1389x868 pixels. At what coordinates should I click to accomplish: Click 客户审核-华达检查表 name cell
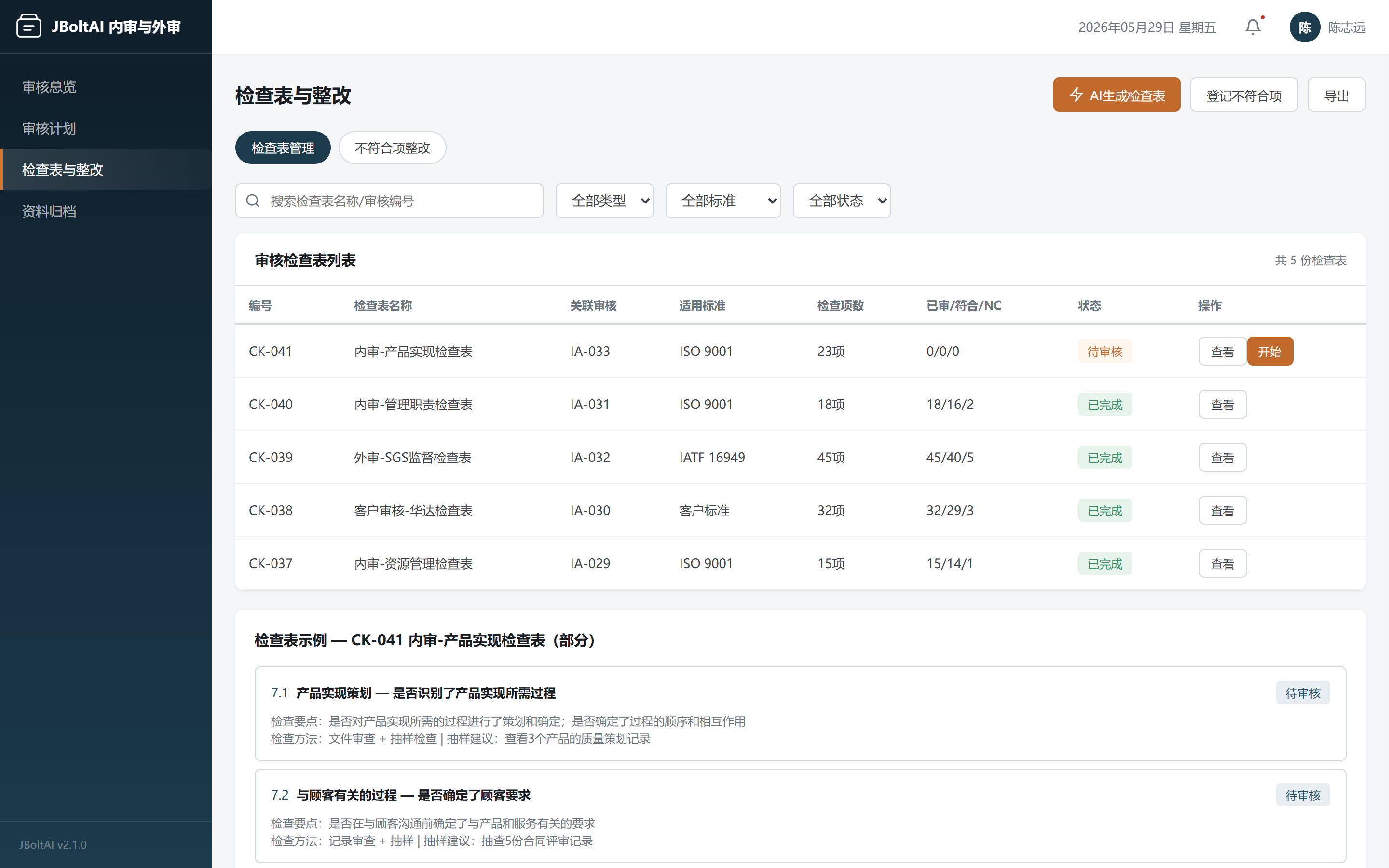[413, 510]
